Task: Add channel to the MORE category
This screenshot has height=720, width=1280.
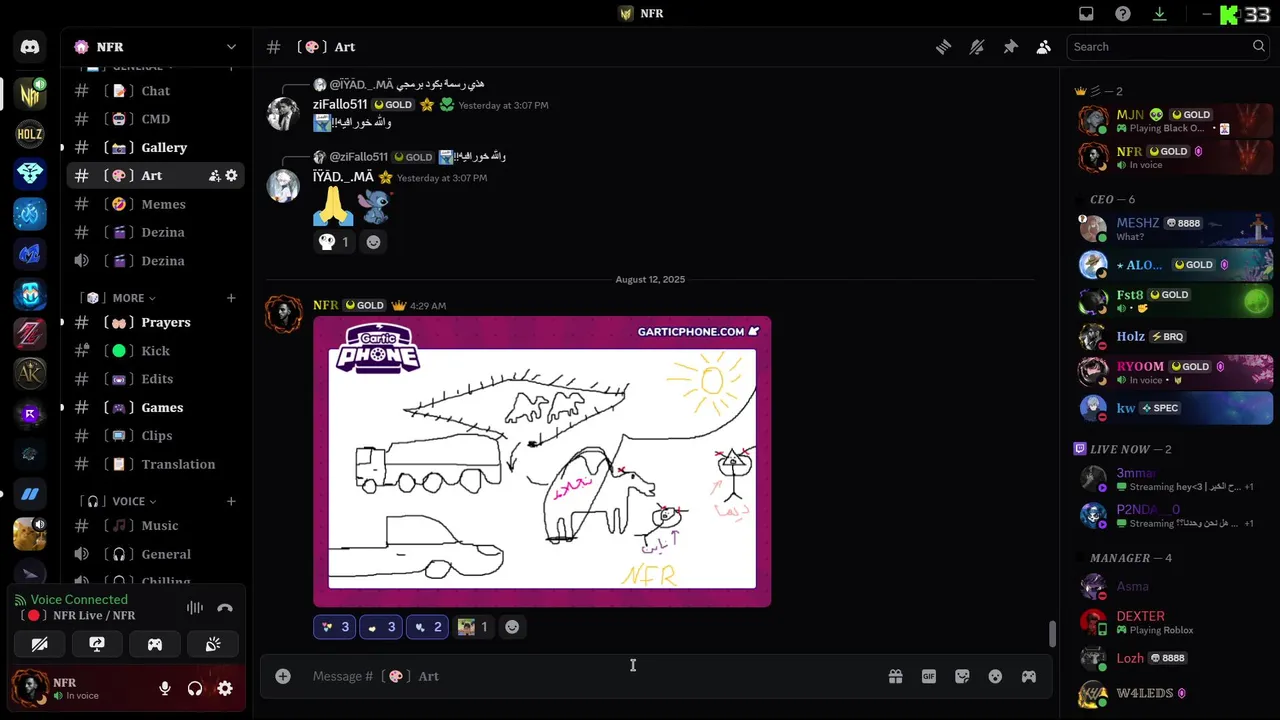Action: point(231,298)
